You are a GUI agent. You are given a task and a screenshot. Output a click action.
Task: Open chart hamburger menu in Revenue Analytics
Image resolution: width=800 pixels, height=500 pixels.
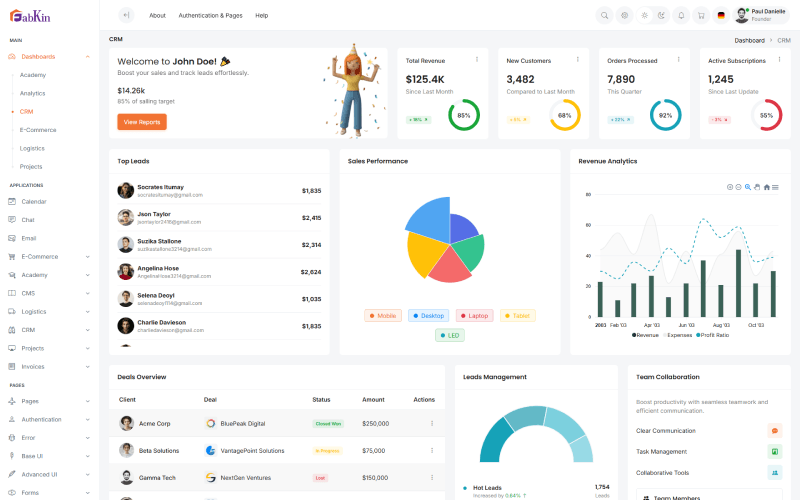pos(777,187)
